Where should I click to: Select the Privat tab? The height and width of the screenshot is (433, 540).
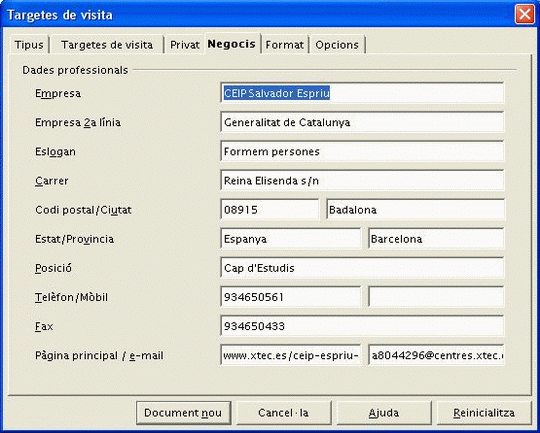(x=185, y=45)
